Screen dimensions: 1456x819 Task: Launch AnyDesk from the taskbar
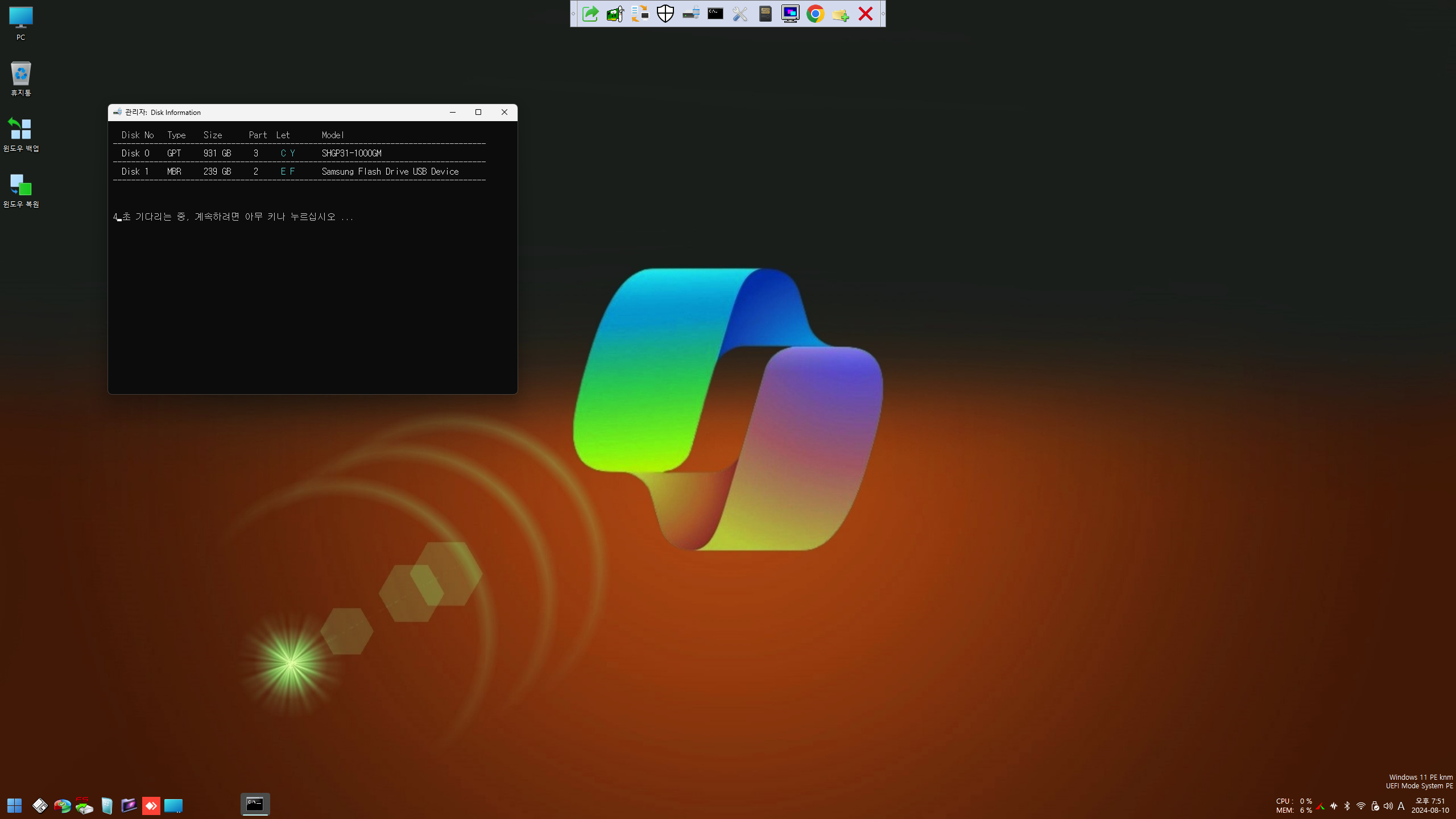click(x=151, y=805)
